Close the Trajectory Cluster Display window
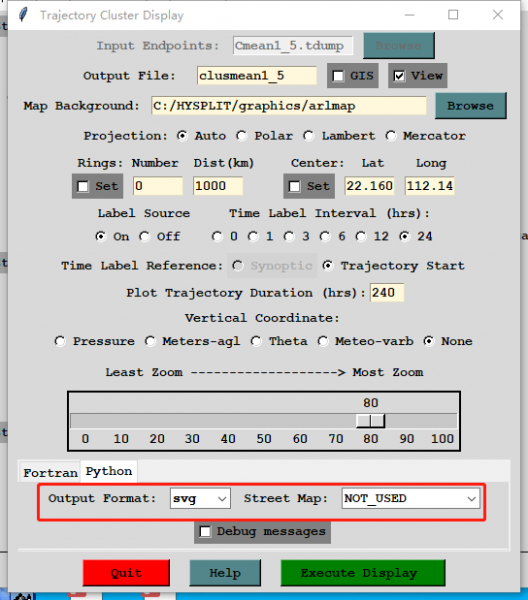Viewport: 528px width, 600px height. click(498, 15)
